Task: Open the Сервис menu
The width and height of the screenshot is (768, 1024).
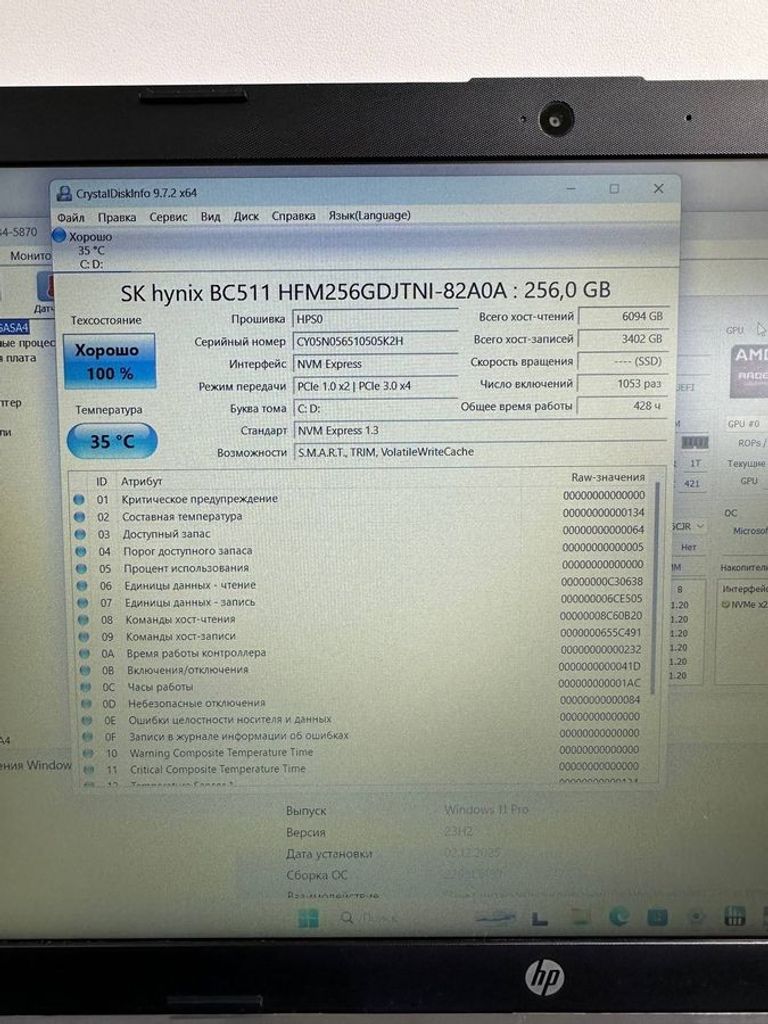Action: 168,217
